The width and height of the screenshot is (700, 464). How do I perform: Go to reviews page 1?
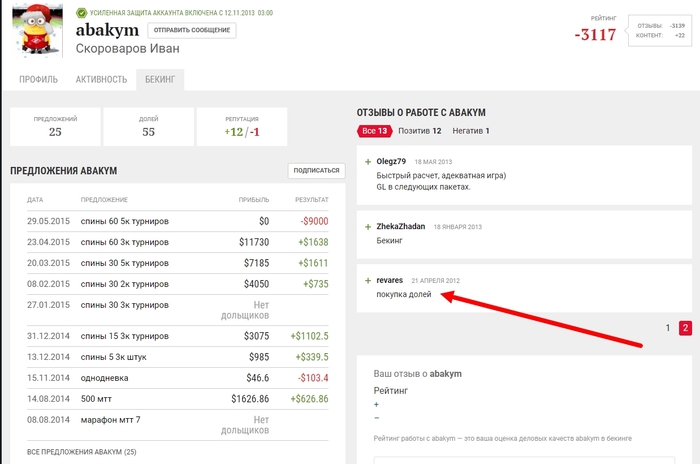point(668,328)
